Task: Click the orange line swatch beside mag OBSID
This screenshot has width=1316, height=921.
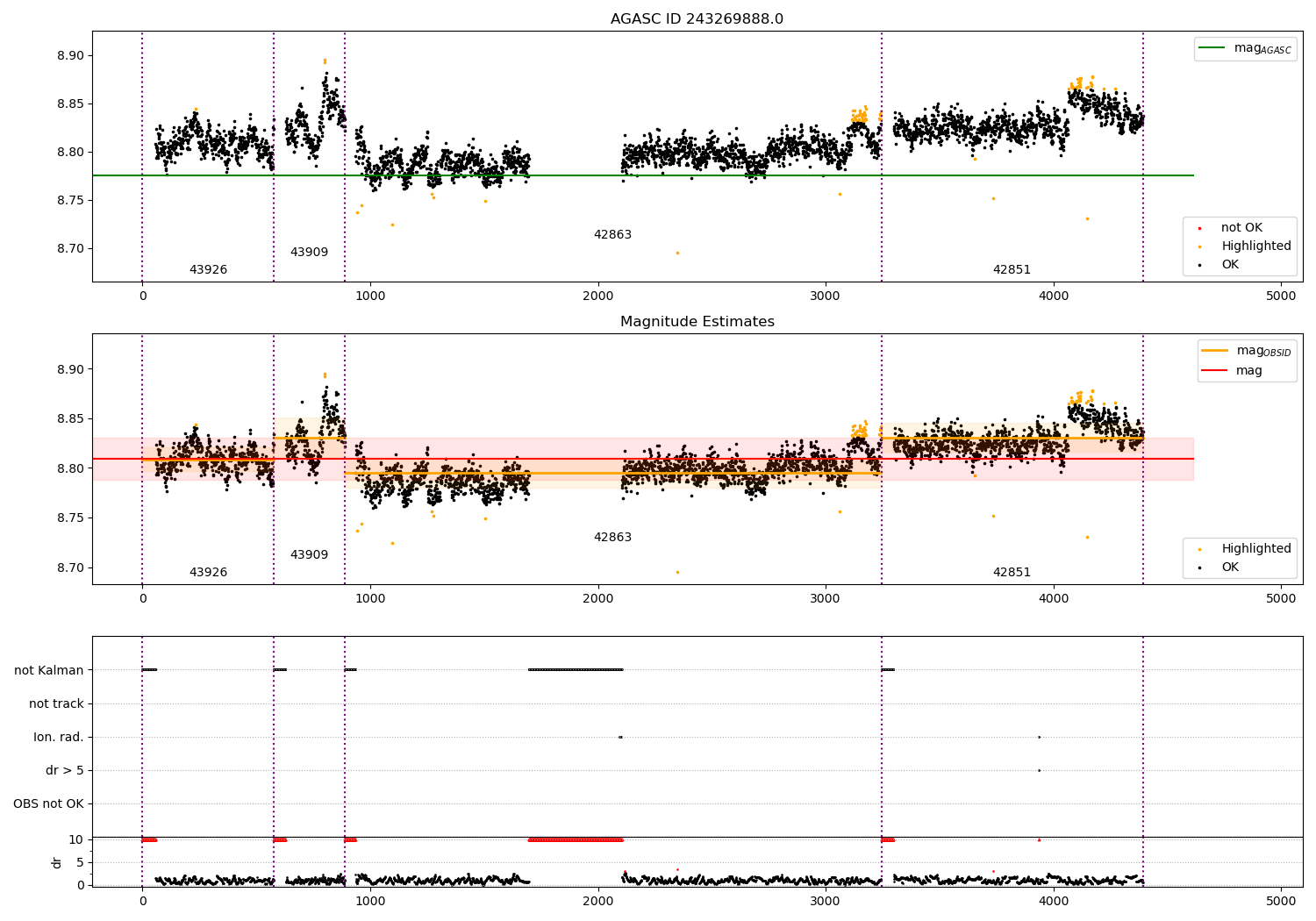Action: [x=1215, y=351]
